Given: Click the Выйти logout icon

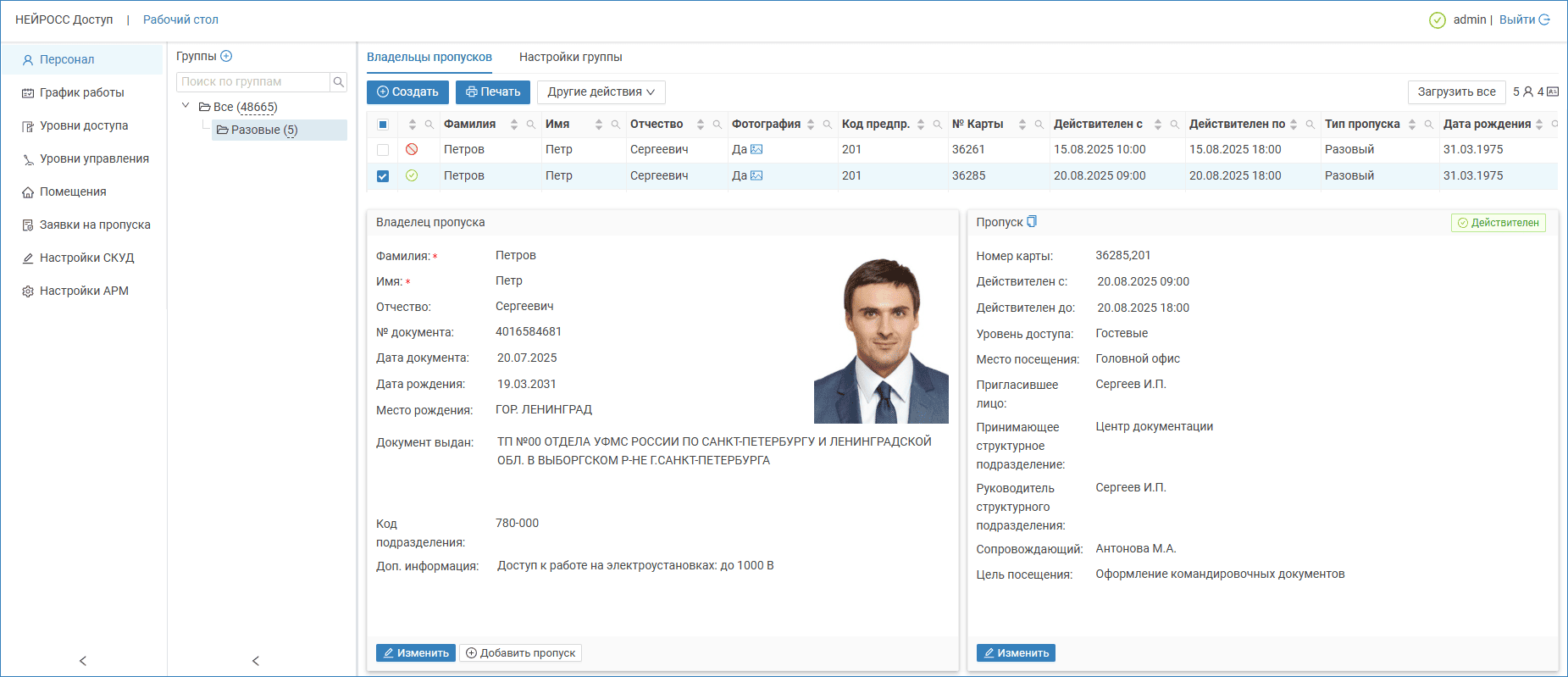Looking at the screenshot, I should [x=1544, y=19].
